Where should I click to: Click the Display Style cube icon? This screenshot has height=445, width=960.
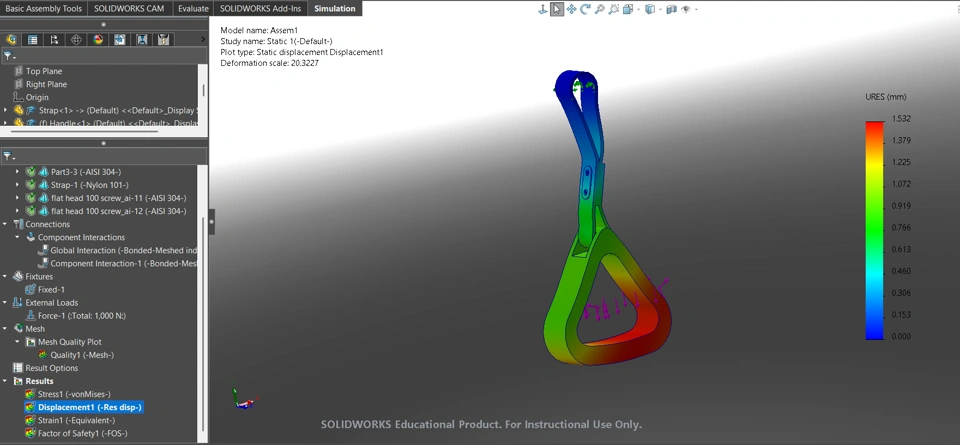[650, 9]
